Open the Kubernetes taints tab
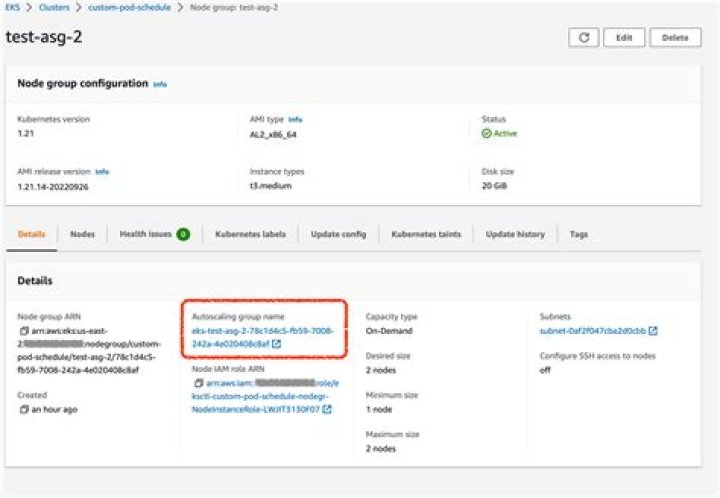This screenshot has height=498, width=720. (x=426, y=235)
